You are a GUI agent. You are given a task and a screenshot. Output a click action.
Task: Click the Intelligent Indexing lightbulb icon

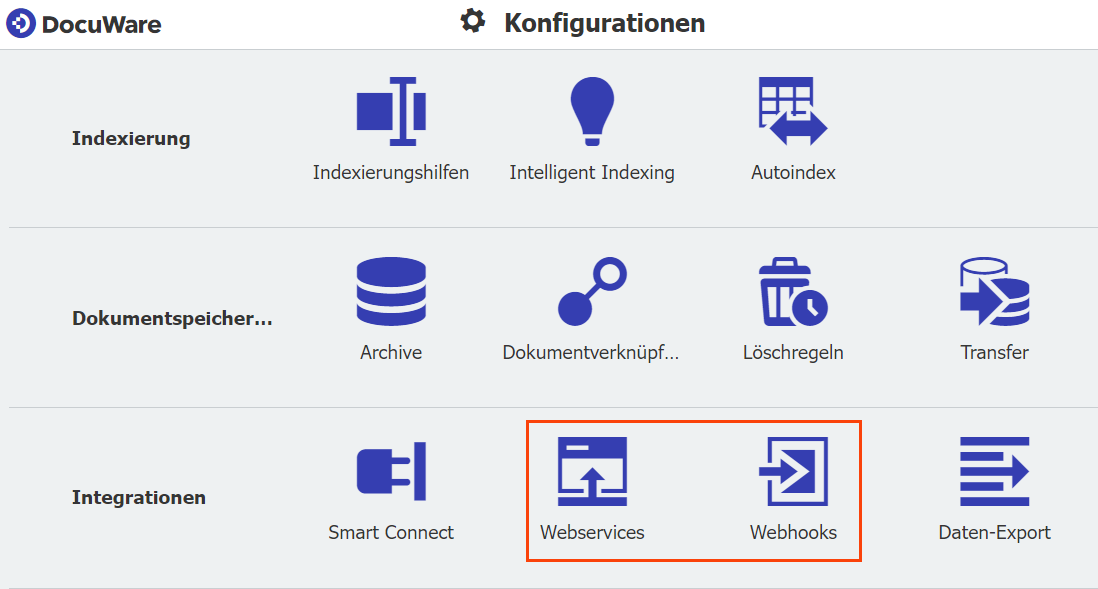click(x=592, y=111)
